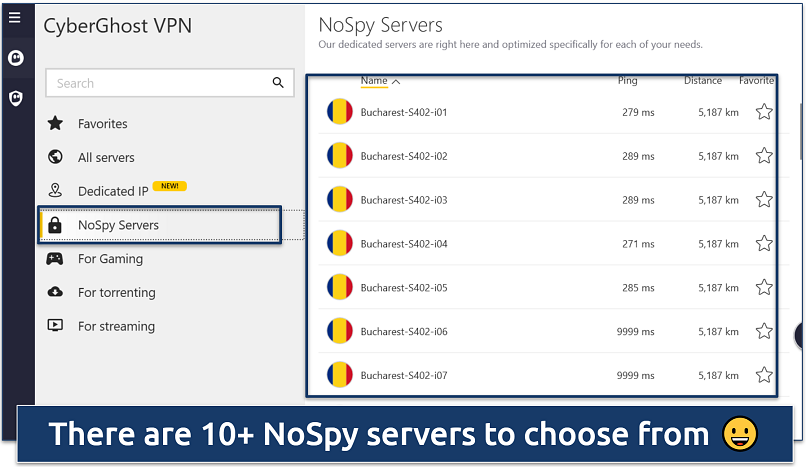Favorite the Bucharest-S402-i06 server star
This screenshot has width=806, height=467.
764,331
